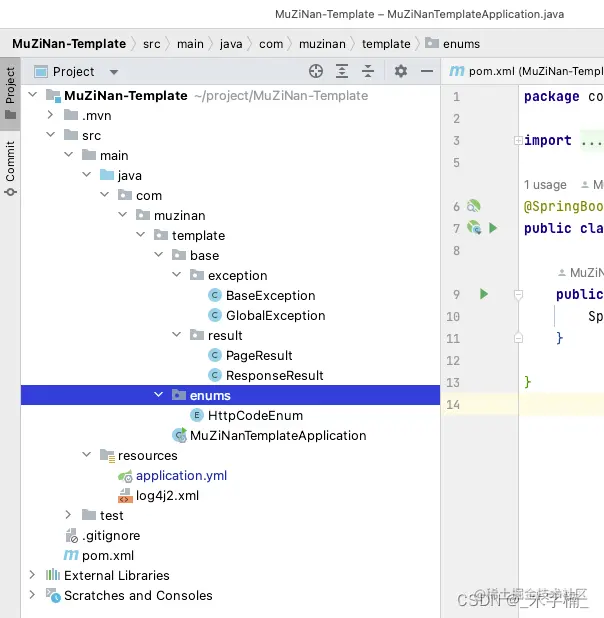Select GlobalException class file
This screenshot has height=618, width=604.
pos(276,315)
